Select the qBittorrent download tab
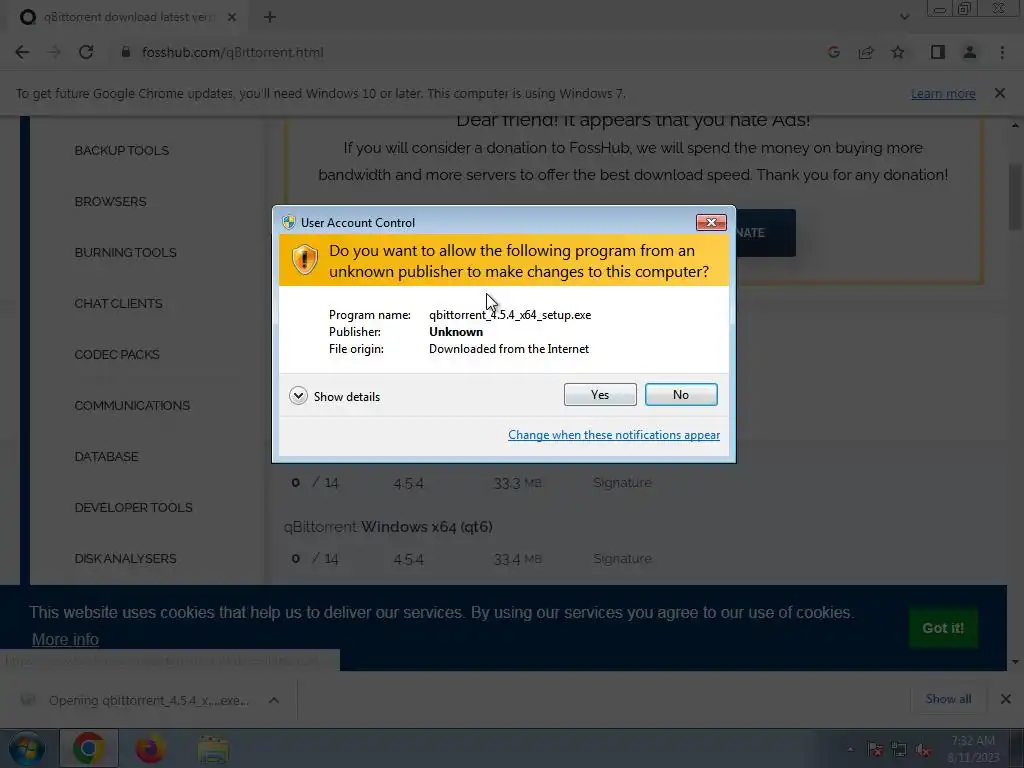 pos(127,17)
